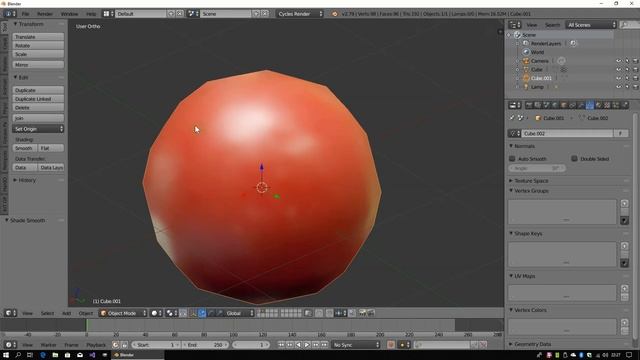Click the auto keyframe record button
The width and height of the screenshot is (640, 360).
[391, 345]
